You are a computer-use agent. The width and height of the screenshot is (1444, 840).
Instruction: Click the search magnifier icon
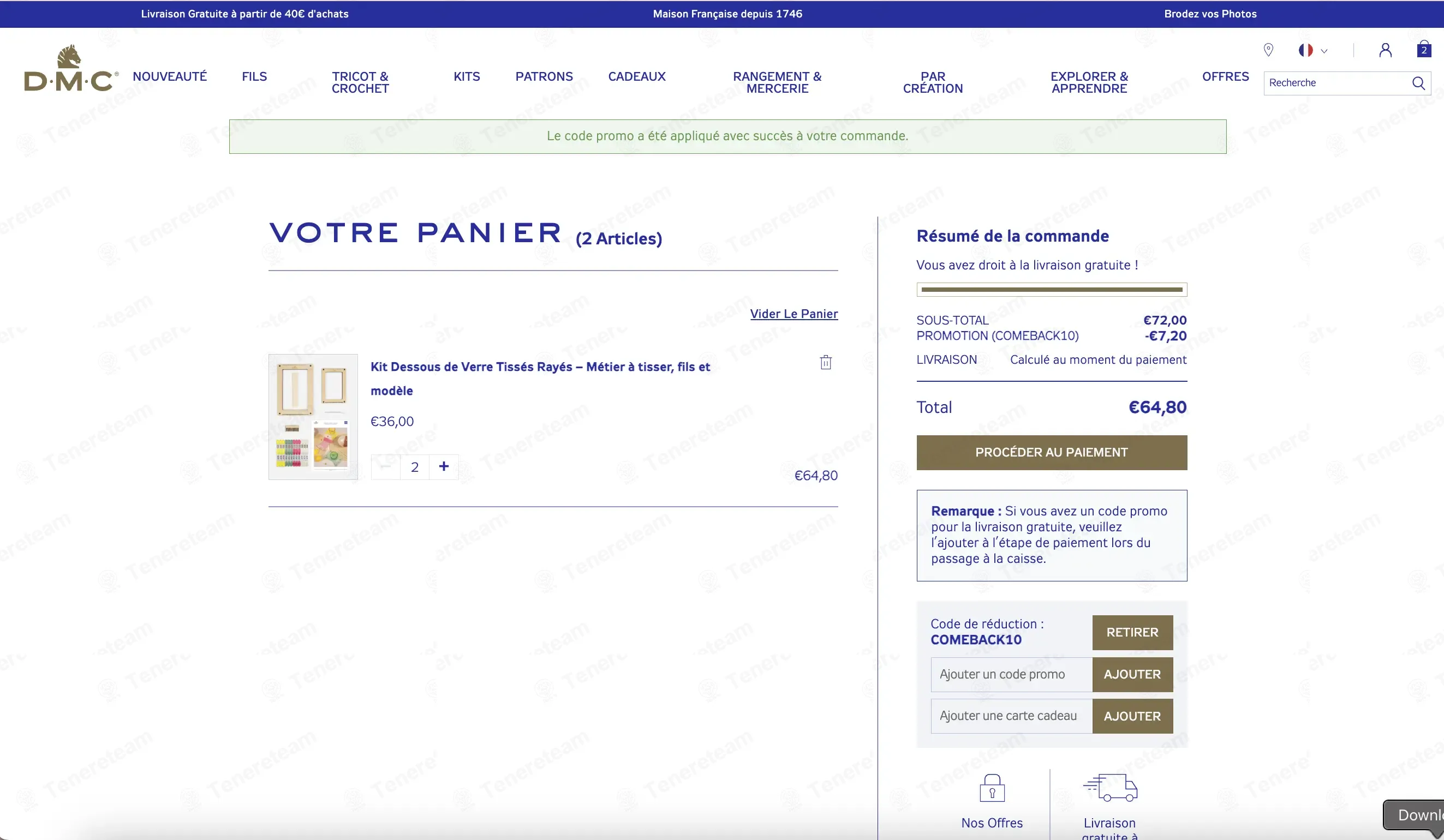[1418, 83]
